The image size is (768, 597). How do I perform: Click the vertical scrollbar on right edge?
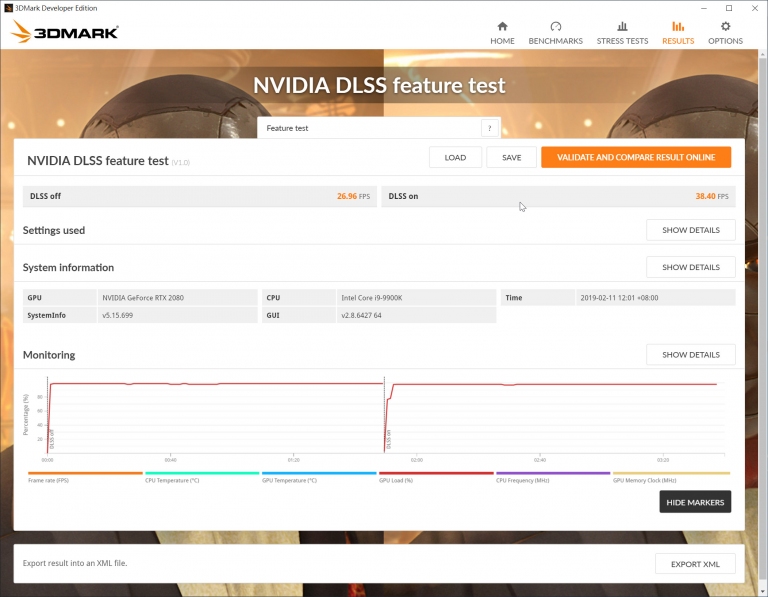763,318
